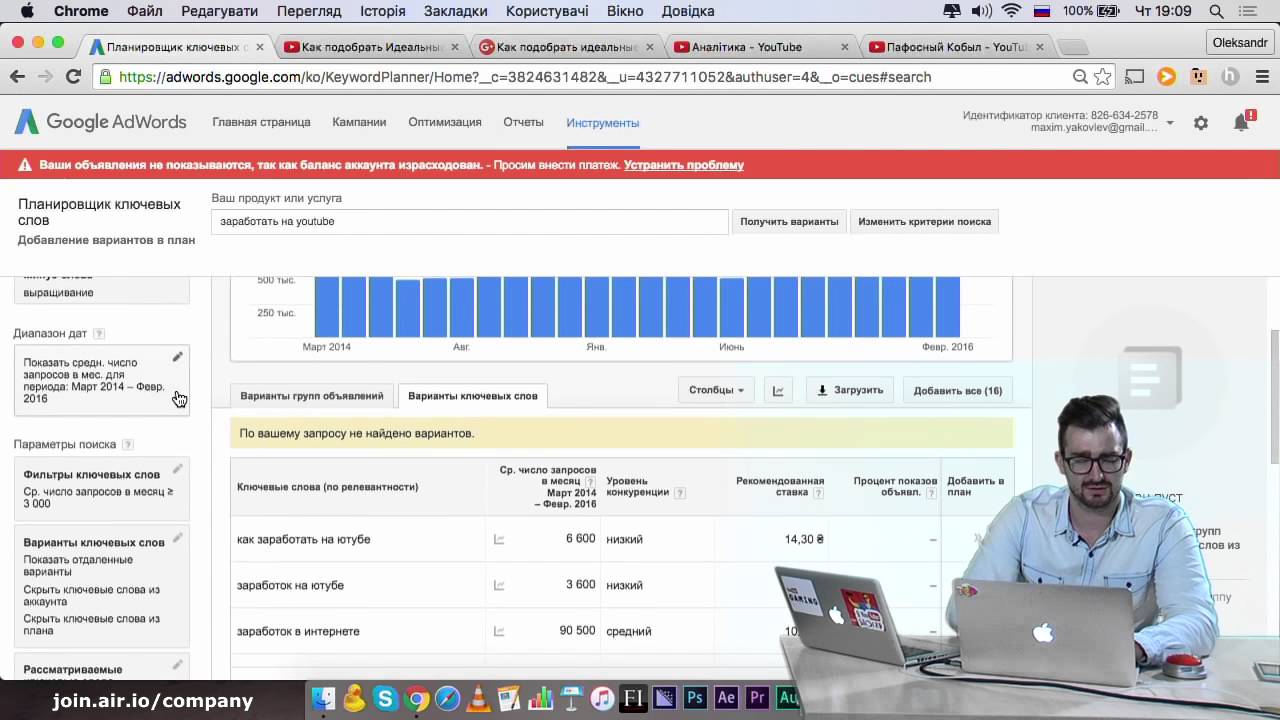This screenshot has height=720, width=1280.
Task: Click in the product or service input field
Action: (470, 221)
